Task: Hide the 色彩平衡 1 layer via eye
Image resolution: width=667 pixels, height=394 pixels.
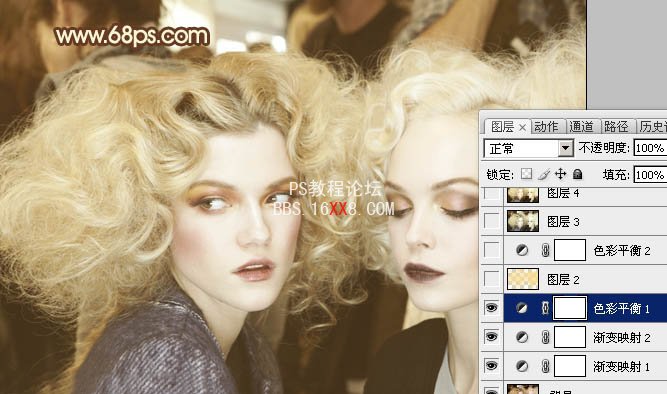Action: [491, 307]
